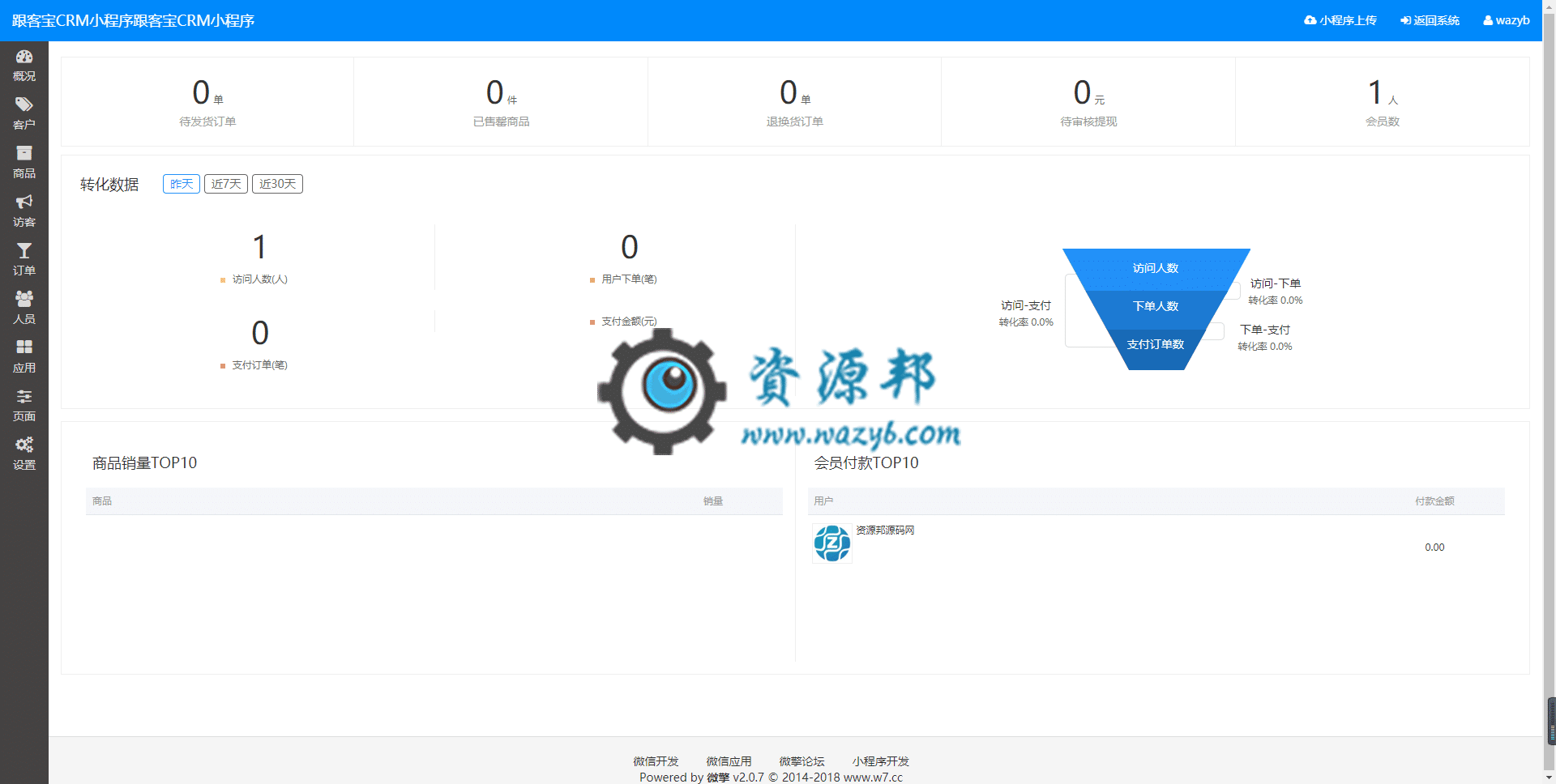Select the 近7天 time range tab

pyautogui.click(x=226, y=184)
